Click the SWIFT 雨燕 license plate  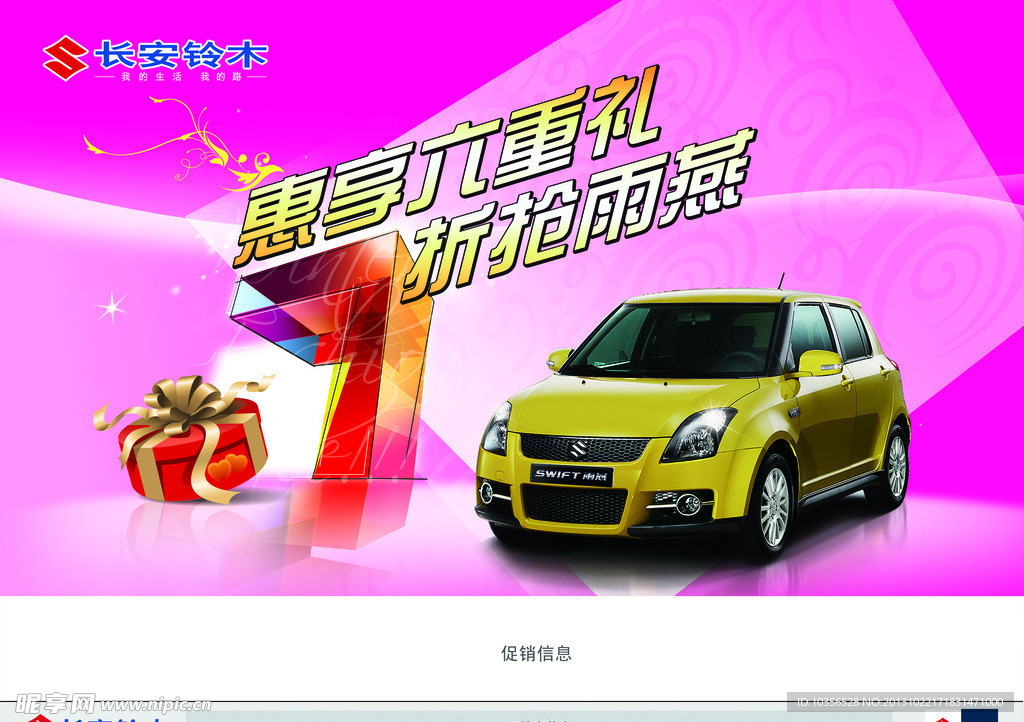tap(571, 475)
